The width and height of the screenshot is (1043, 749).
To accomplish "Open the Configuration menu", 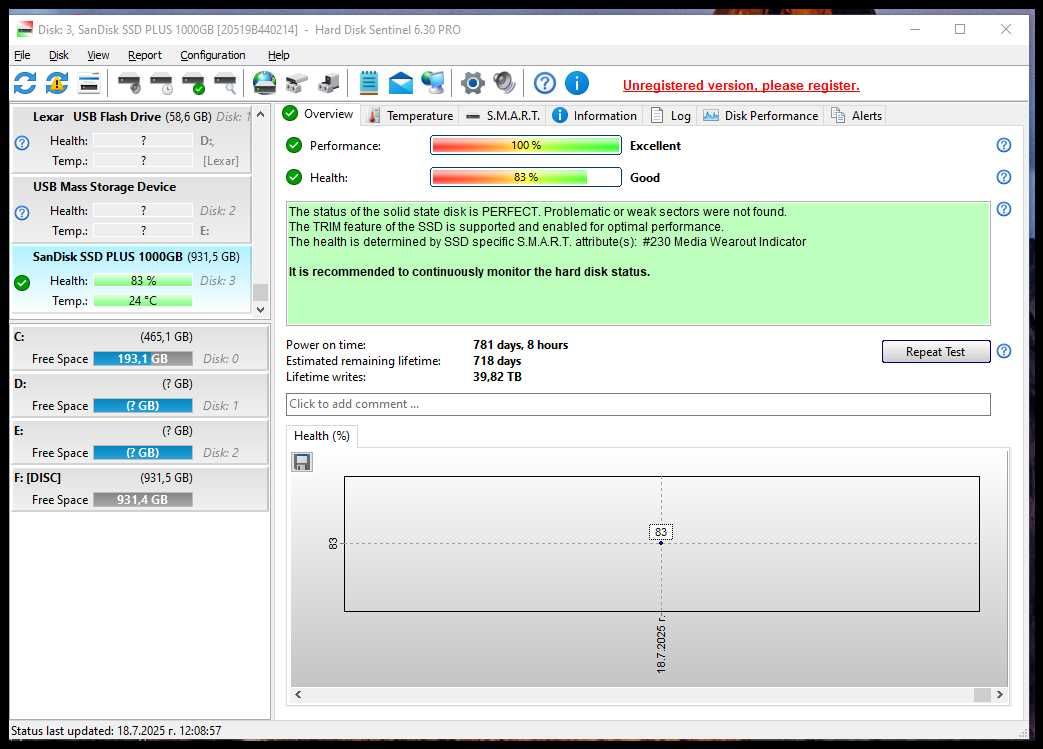I will [213, 55].
